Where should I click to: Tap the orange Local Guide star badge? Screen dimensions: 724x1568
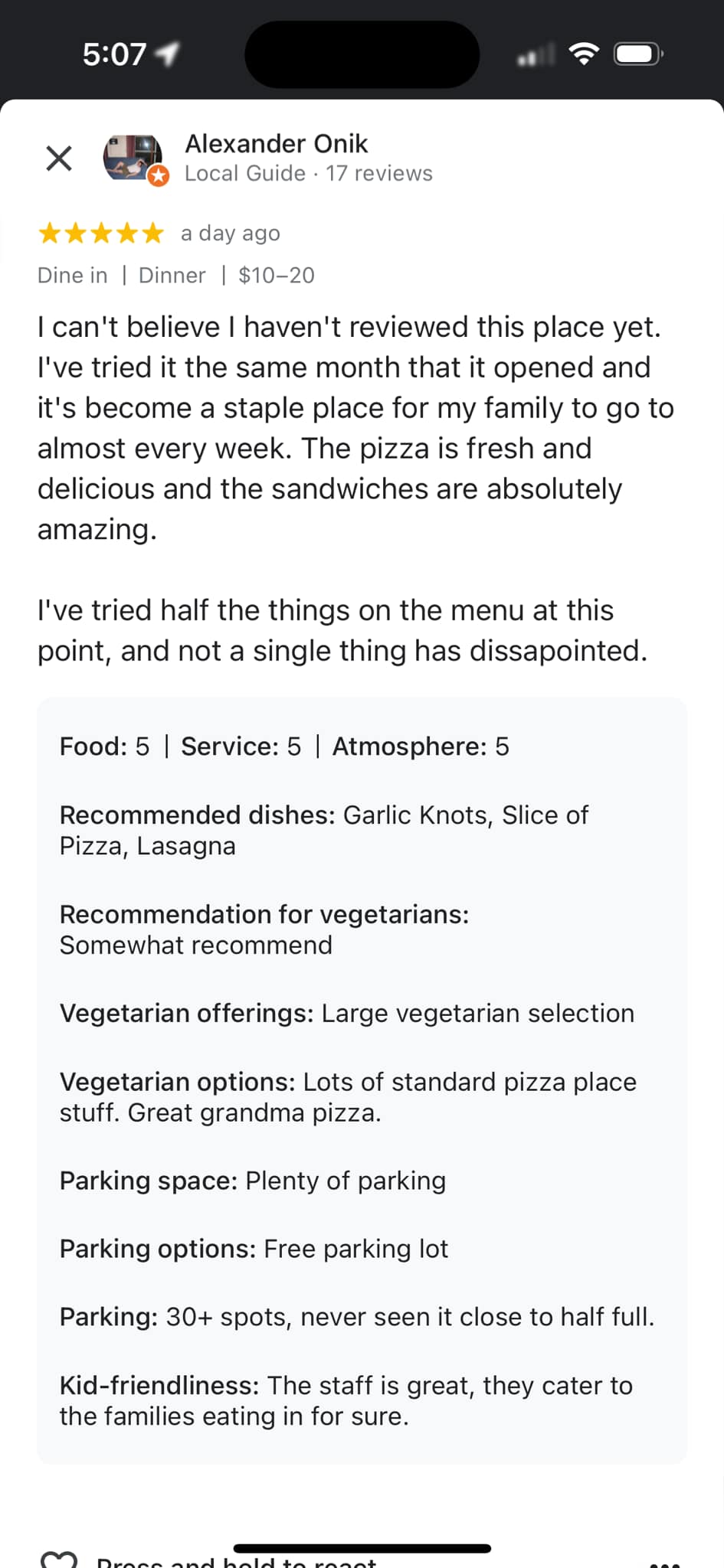(158, 175)
